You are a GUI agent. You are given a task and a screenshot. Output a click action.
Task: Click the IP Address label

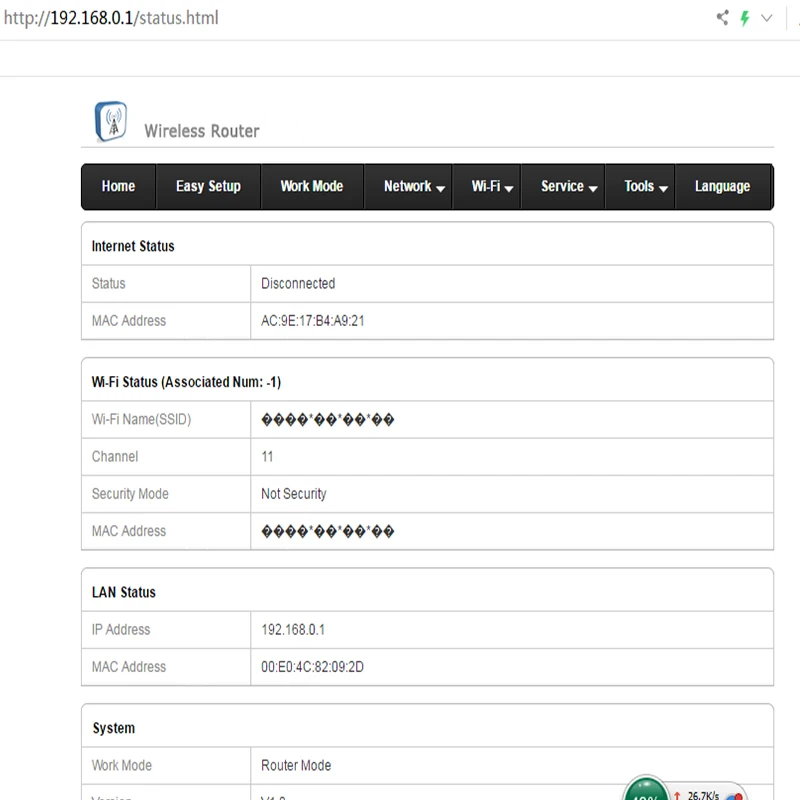[121, 630]
